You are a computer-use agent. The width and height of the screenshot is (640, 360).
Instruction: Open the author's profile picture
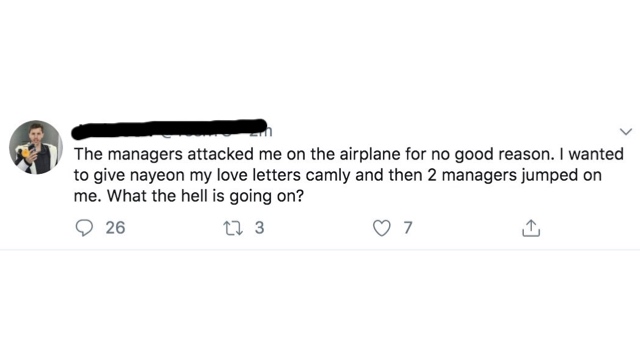pos(36,147)
